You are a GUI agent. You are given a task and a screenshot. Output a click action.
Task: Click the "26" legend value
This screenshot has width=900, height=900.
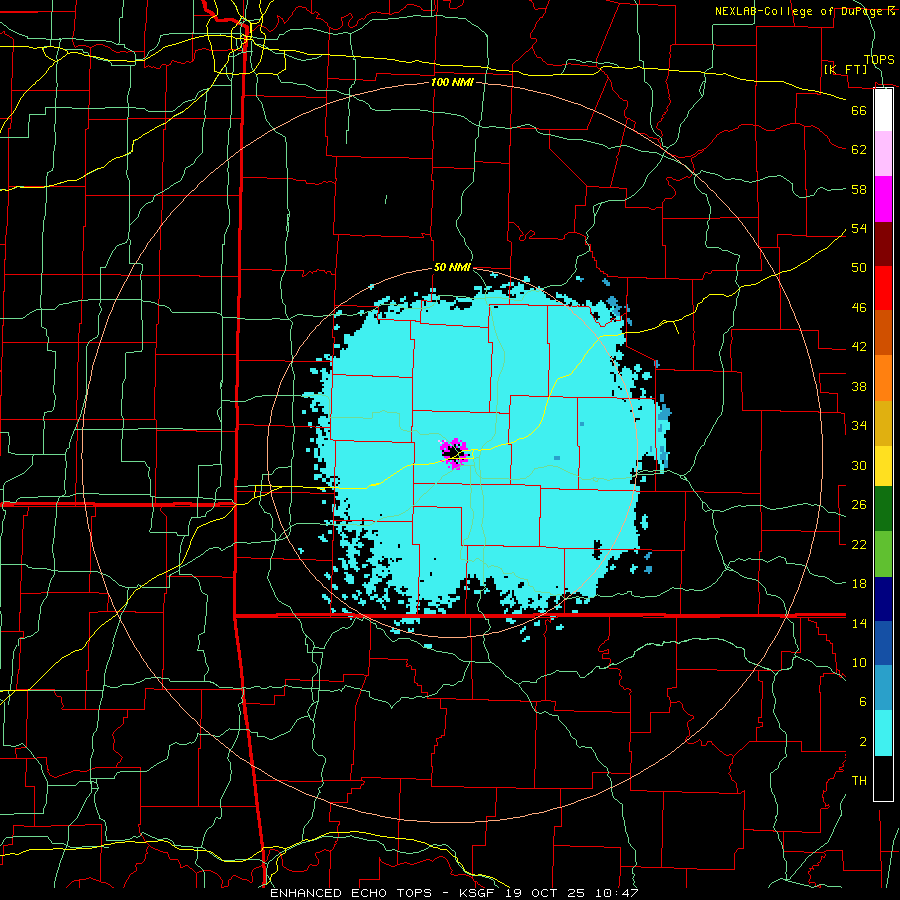pyautogui.click(x=859, y=505)
